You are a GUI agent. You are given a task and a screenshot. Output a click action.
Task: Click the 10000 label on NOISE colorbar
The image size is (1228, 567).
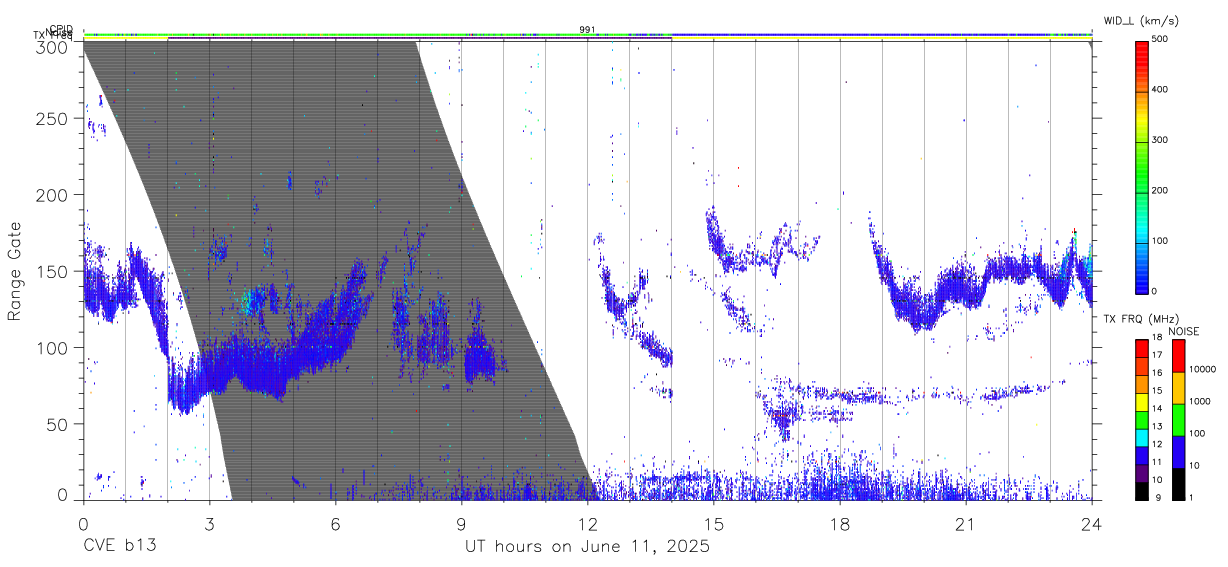(1204, 370)
